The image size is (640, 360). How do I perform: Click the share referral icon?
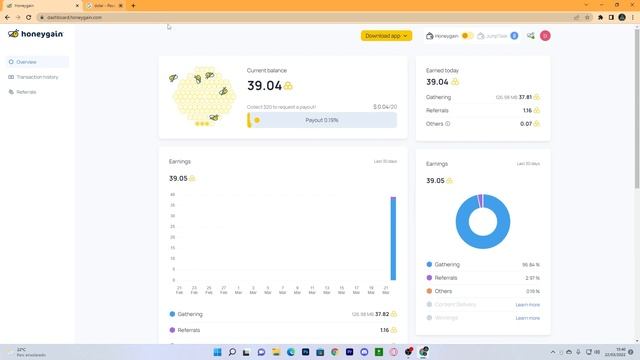click(x=531, y=36)
